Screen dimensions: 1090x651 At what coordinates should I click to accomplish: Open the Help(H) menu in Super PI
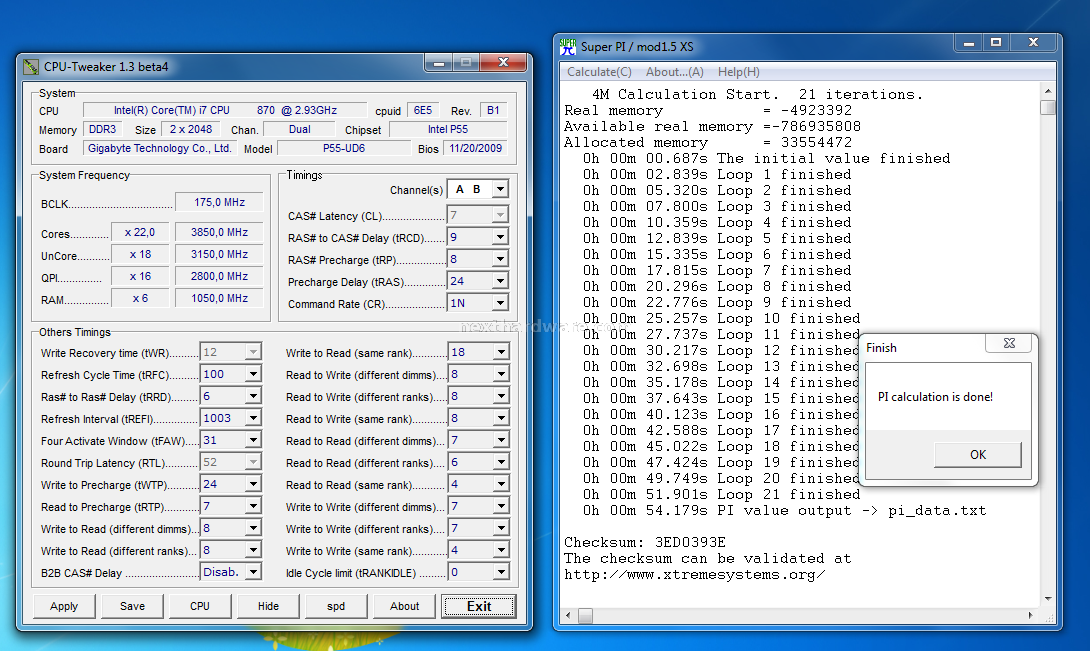tap(738, 72)
